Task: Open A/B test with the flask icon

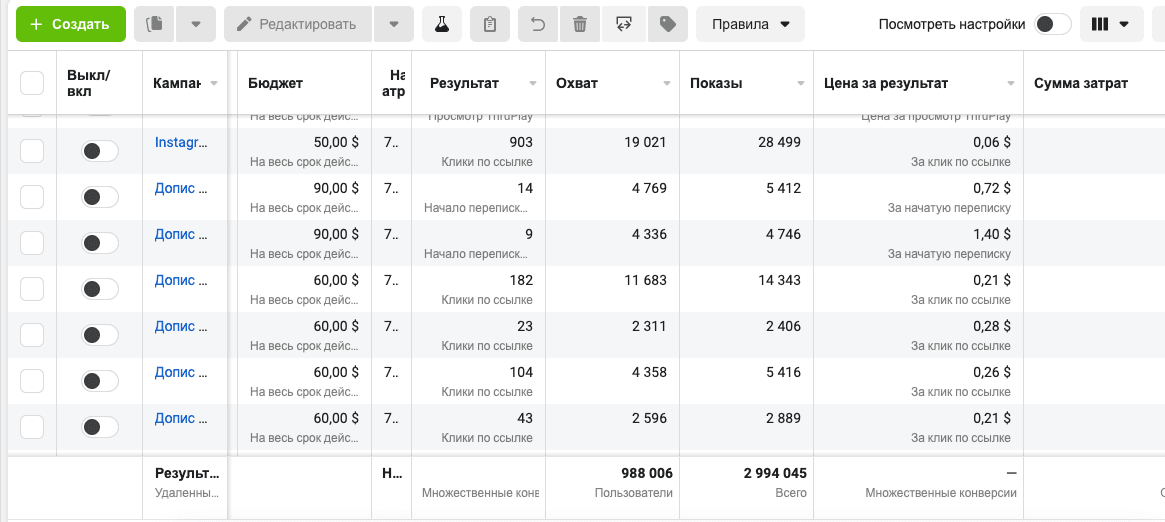Action: [x=442, y=24]
